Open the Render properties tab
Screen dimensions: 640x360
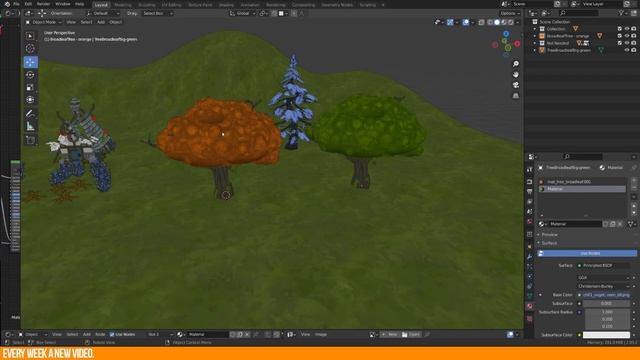click(x=530, y=182)
